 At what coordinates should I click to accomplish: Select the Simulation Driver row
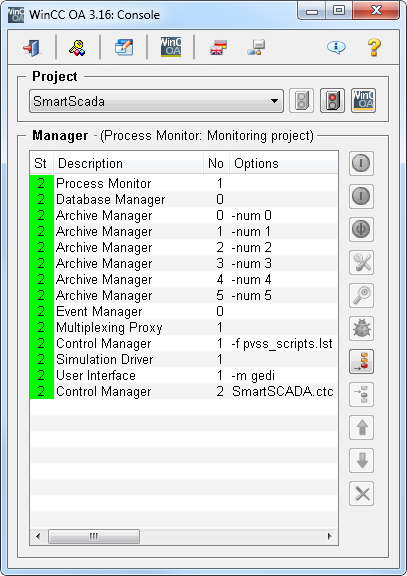pyautogui.click(x=184, y=359)
